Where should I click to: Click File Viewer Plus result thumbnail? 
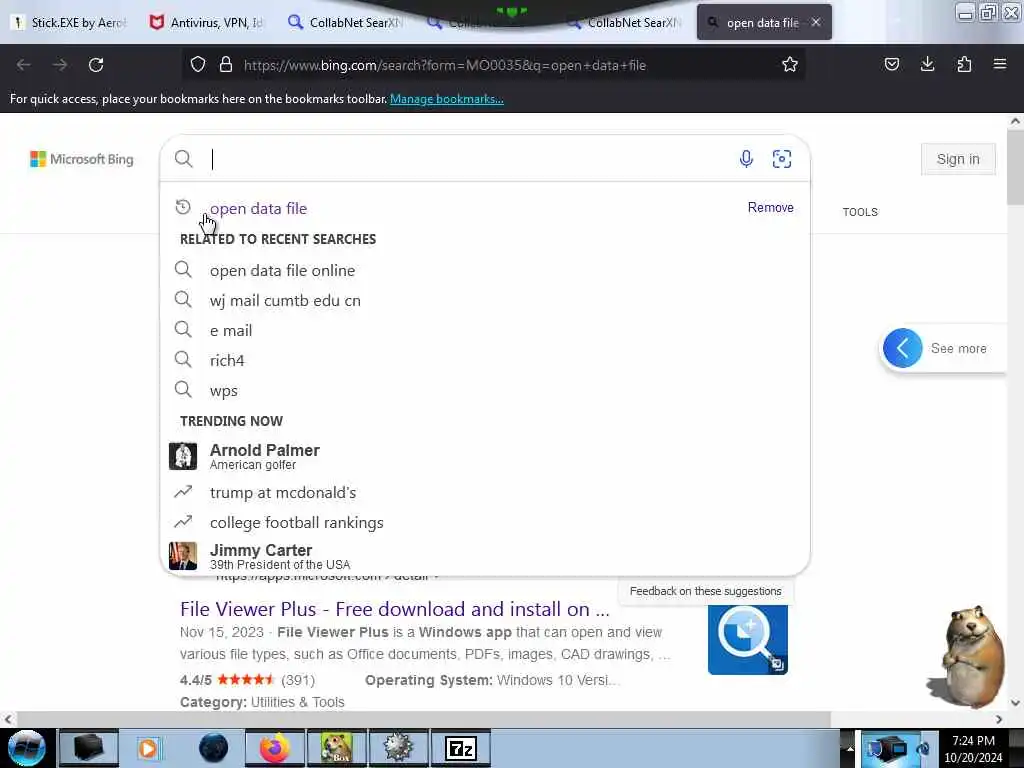pyautogui.click(x=748, y=639)
